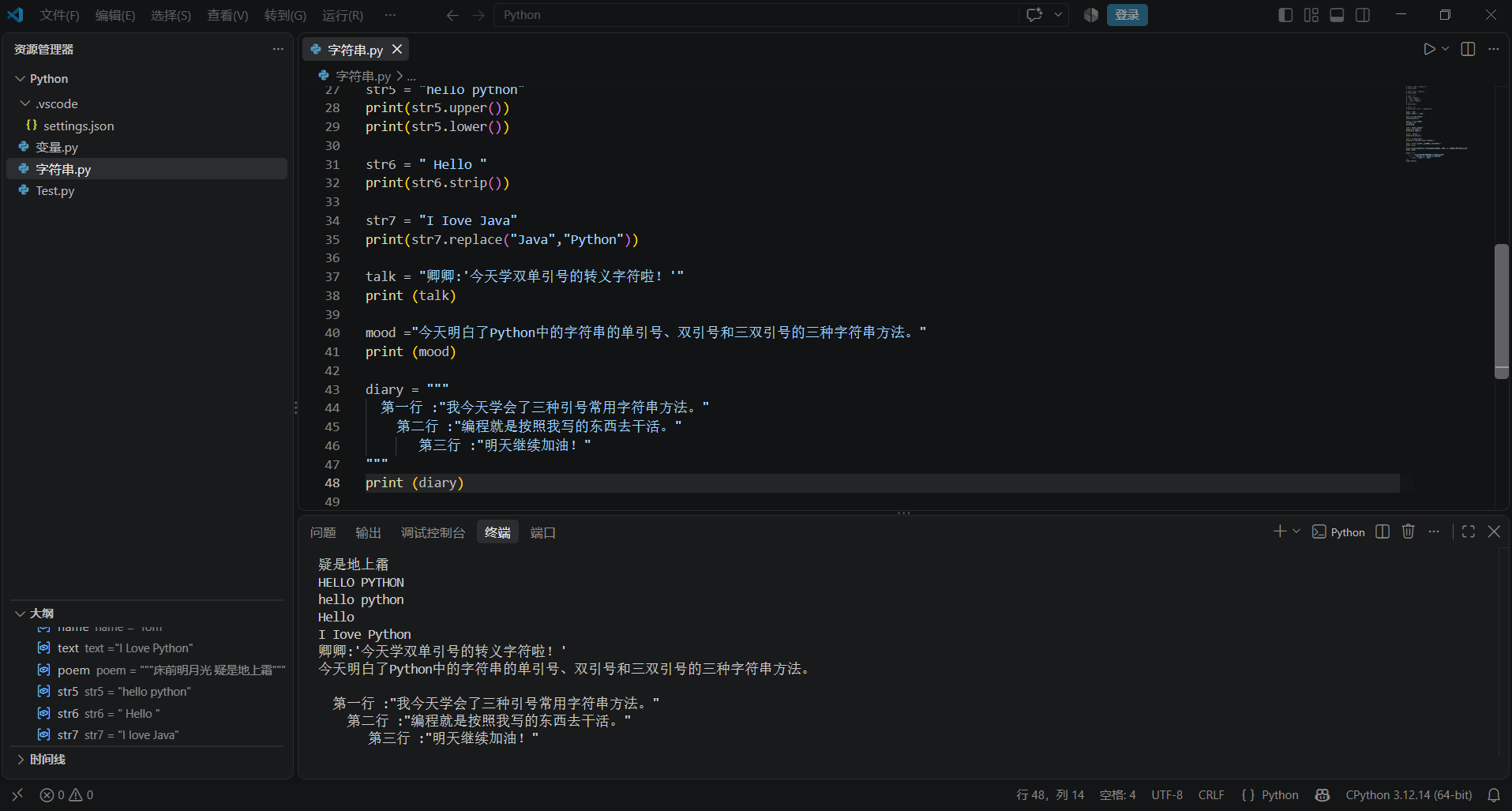This screenshot has height=811, width=1512.
Task: Click the editor vertical scrollbar thumb
Action: coord(1502,311)
